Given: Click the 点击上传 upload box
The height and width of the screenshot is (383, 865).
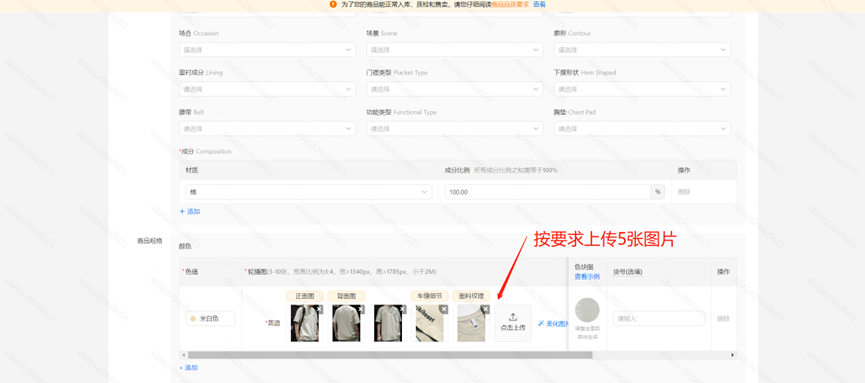Looking at the screenshot, I should 512,323.
